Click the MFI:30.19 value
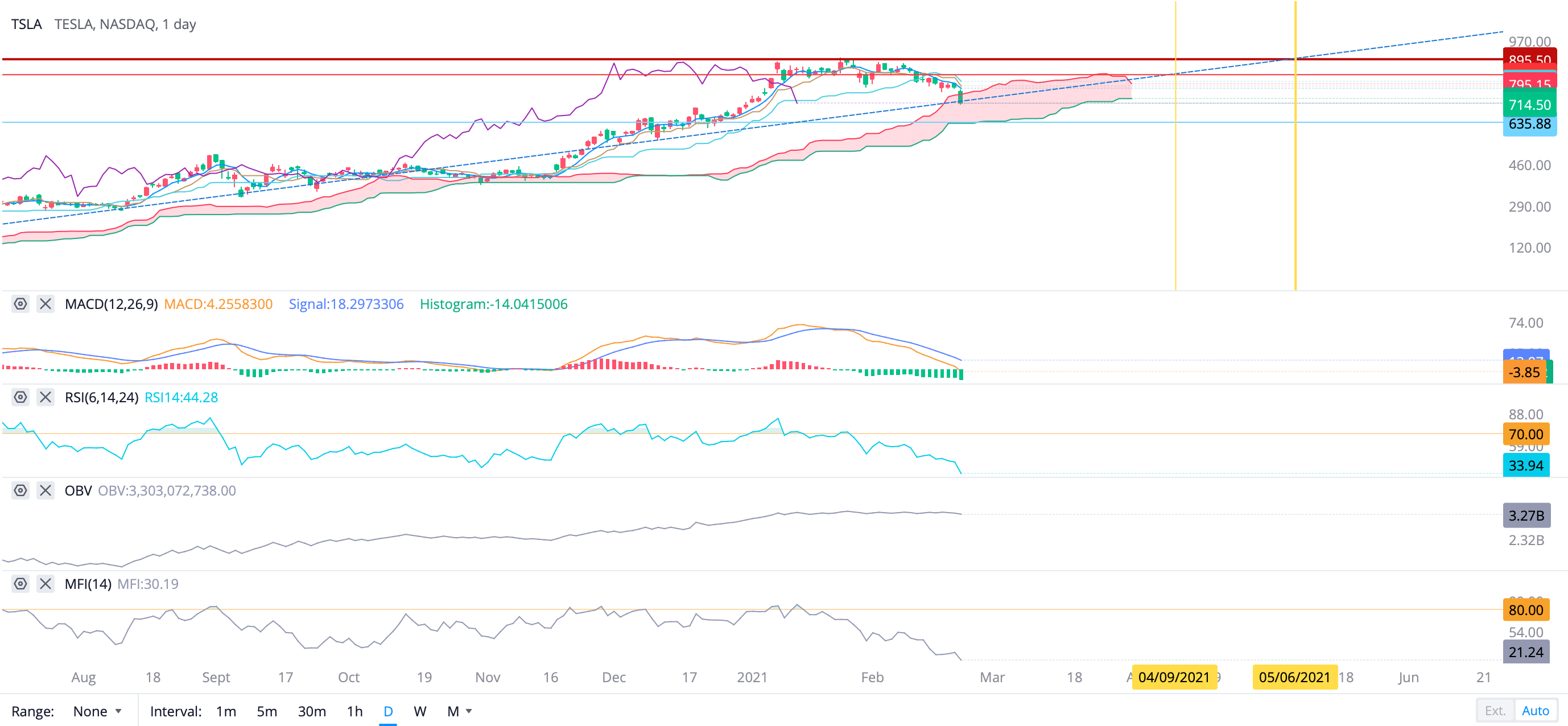Viewport: 1568px width, 726px height. pos(148,584)
